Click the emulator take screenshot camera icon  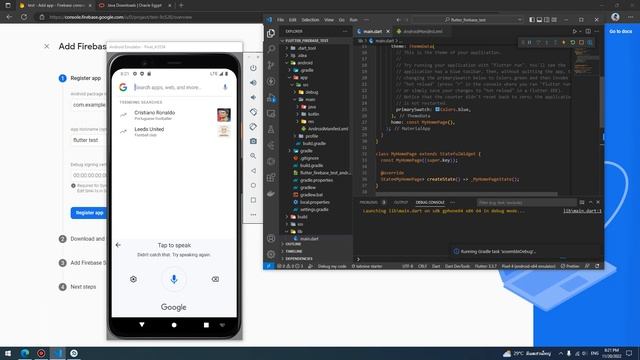point(253,141)
